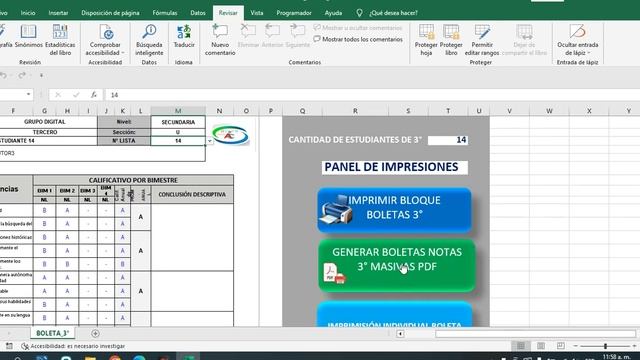Select column M header
Screen dimensions: 640x360
click(x=178, y=111)
